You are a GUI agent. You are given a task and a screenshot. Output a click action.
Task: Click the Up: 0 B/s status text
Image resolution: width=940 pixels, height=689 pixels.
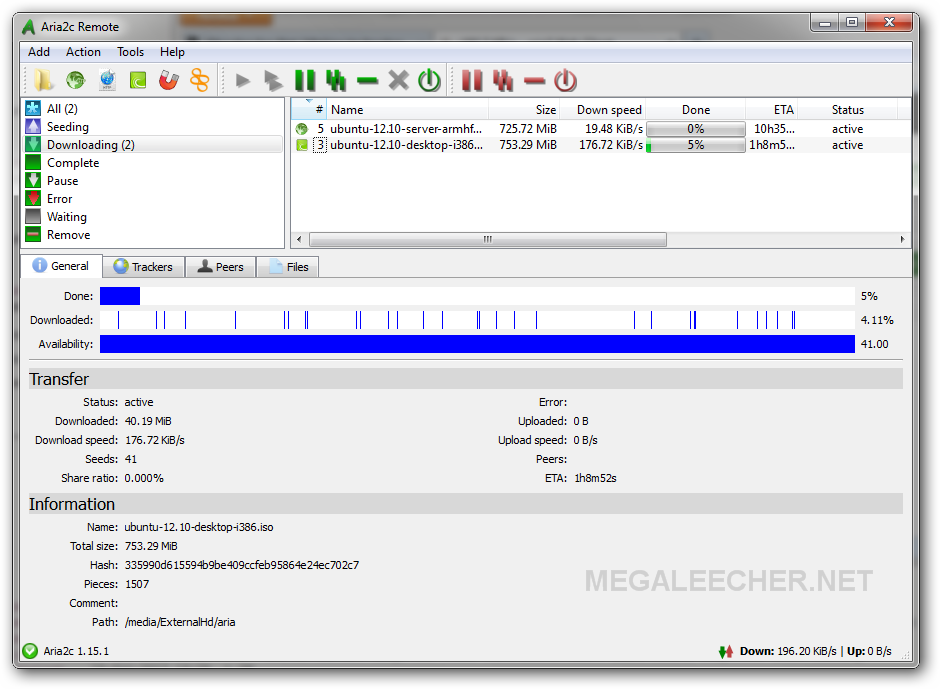click(x=869, y=651)
